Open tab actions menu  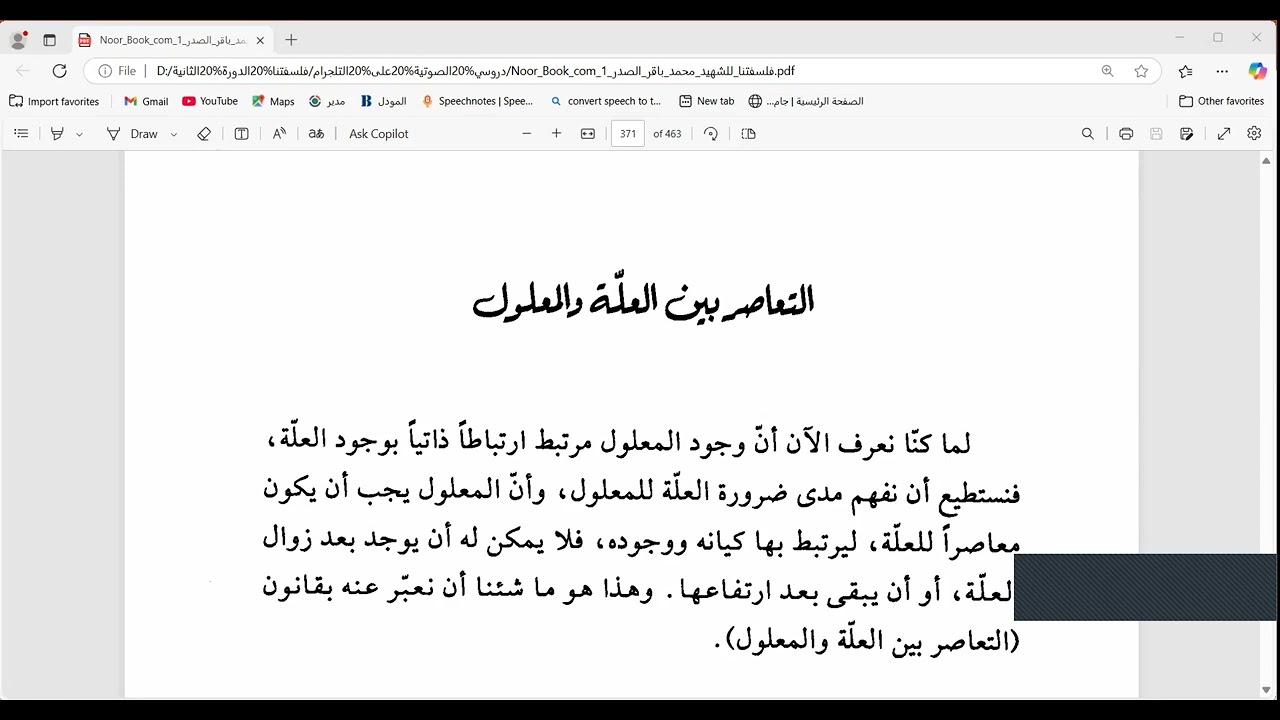(x=49, y=40)
